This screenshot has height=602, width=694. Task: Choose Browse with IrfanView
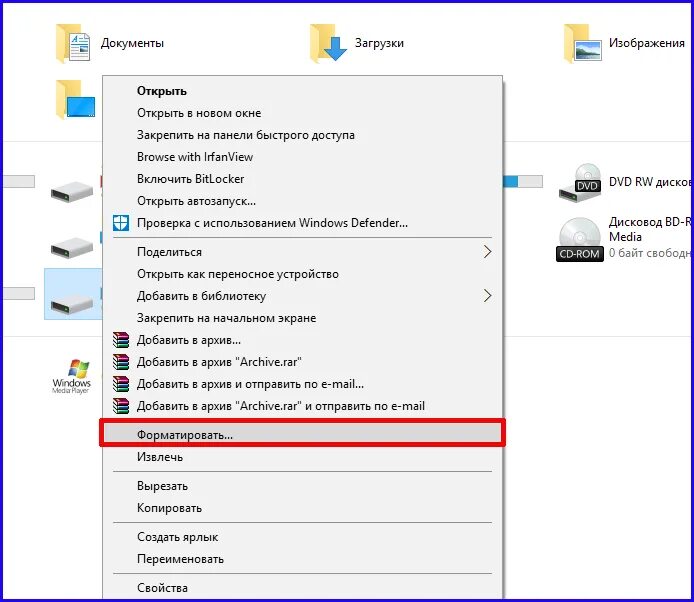tap(303, 157)
